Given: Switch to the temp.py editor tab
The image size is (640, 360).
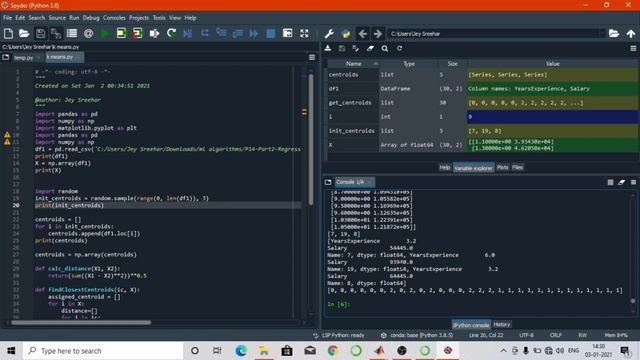Looking at the screenshot, I should click(27, 58).
